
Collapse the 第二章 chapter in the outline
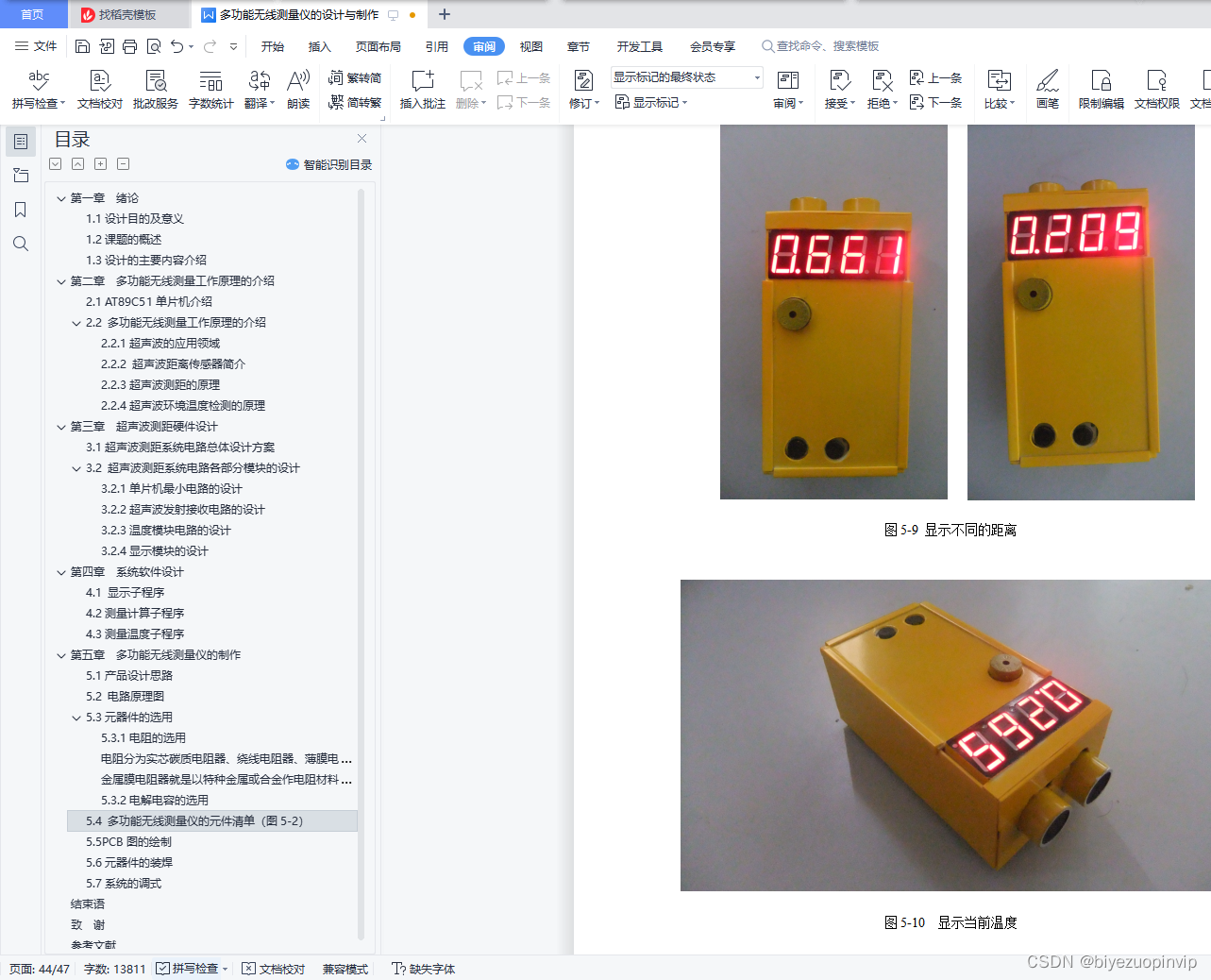[x=60, y=280]
